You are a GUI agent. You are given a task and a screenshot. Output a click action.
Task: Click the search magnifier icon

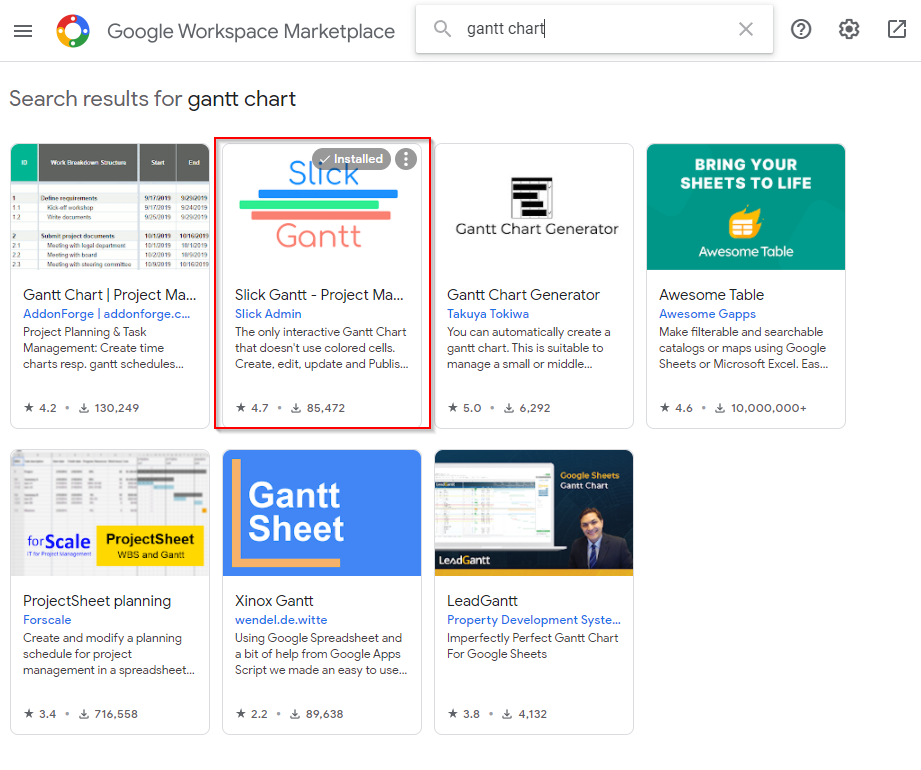point(442,29)
